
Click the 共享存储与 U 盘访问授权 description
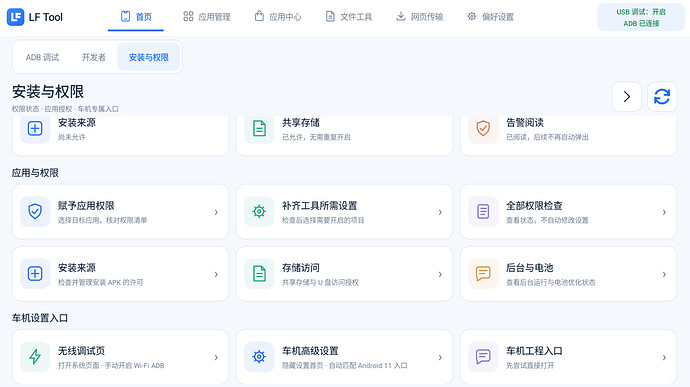coord(320,282)
